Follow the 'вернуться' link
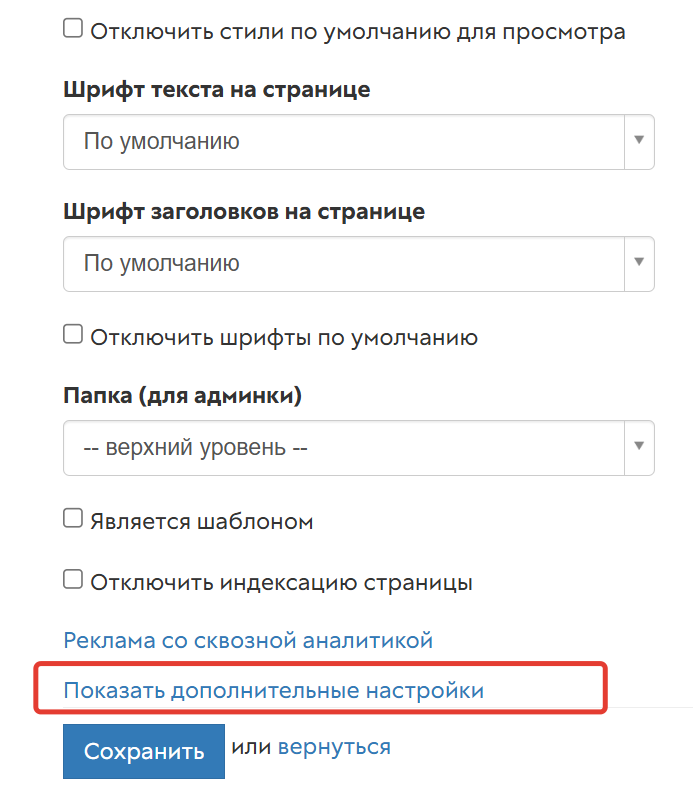The image size is (693, 807). 334,746
